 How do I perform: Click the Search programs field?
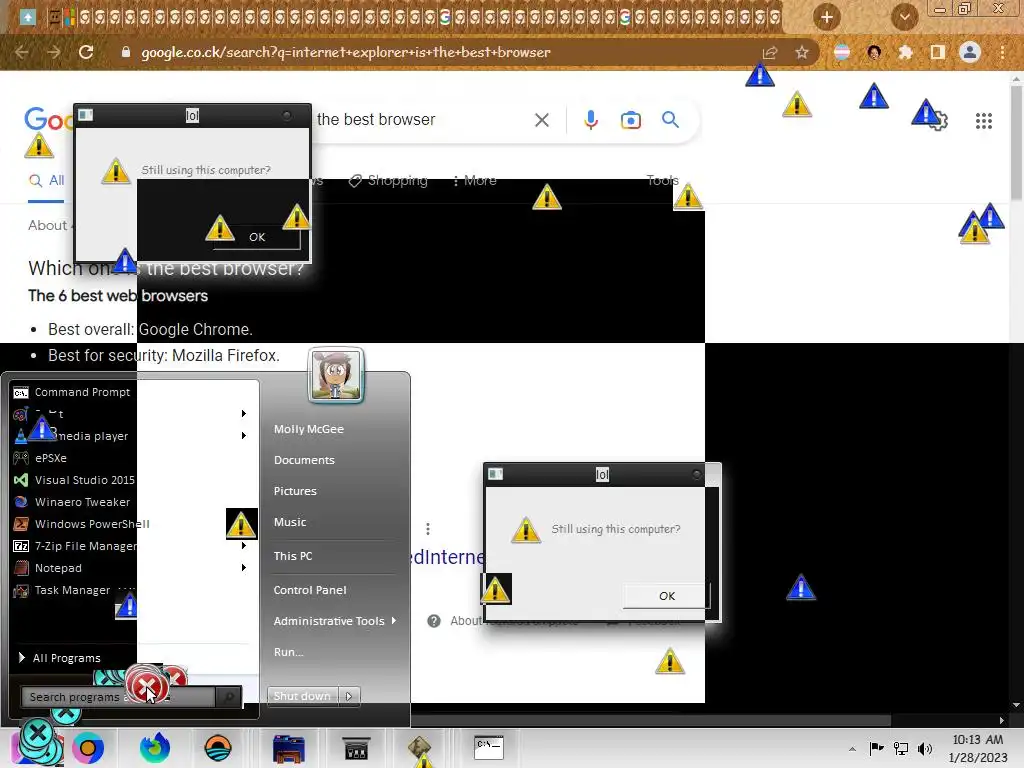tap(118, 697)
